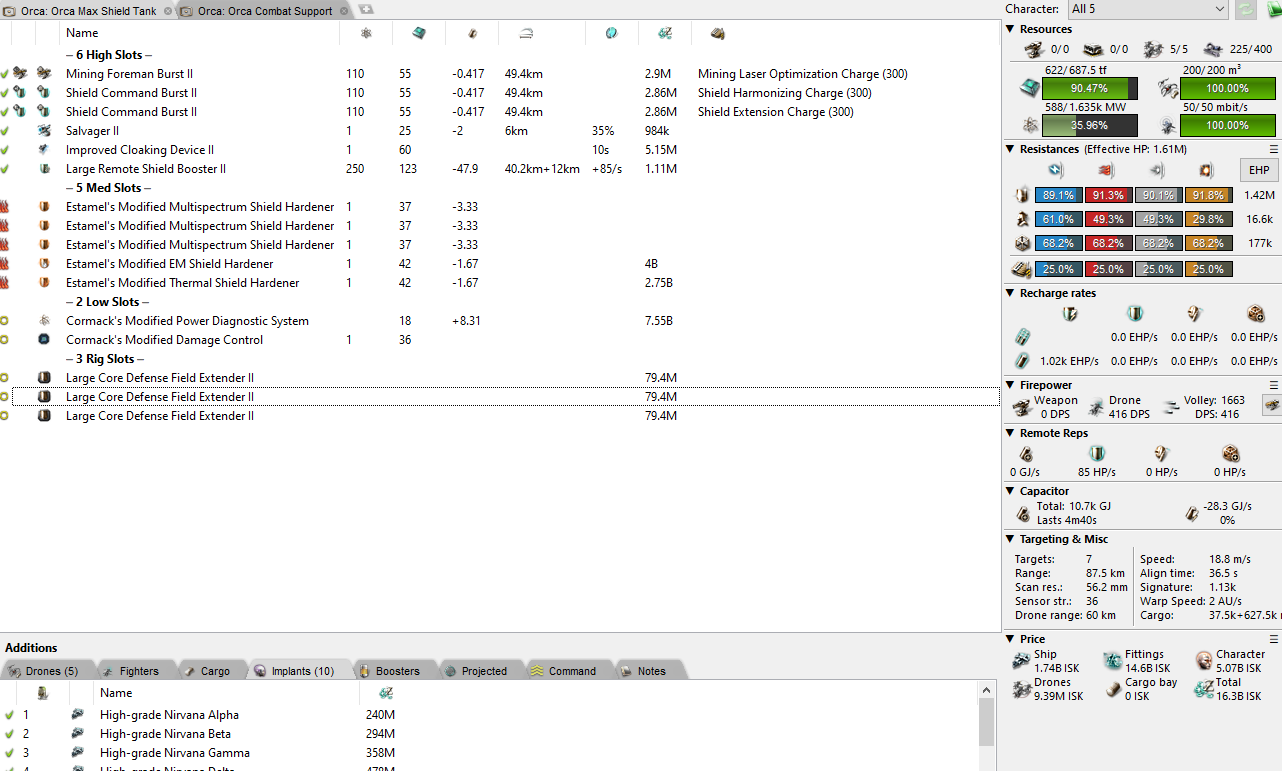Collapse the Firepower panel
Screen dimensions: 1282x771
click(x=1010, y=385)
